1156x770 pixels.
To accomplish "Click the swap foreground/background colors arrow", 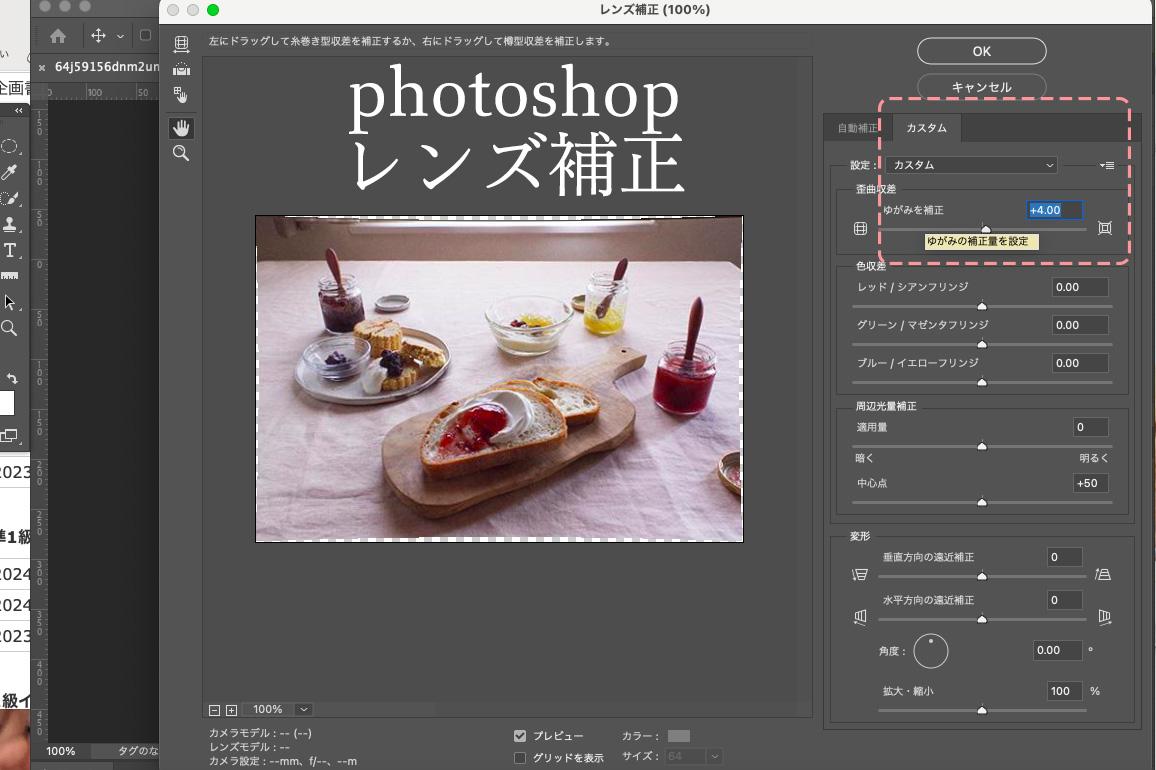I will coord(12,378).
